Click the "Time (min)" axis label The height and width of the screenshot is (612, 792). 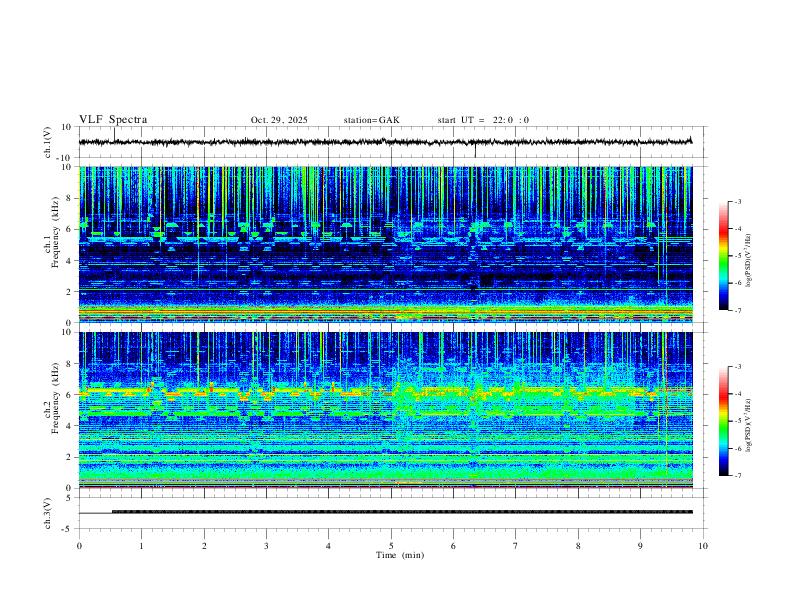point(400,555)
